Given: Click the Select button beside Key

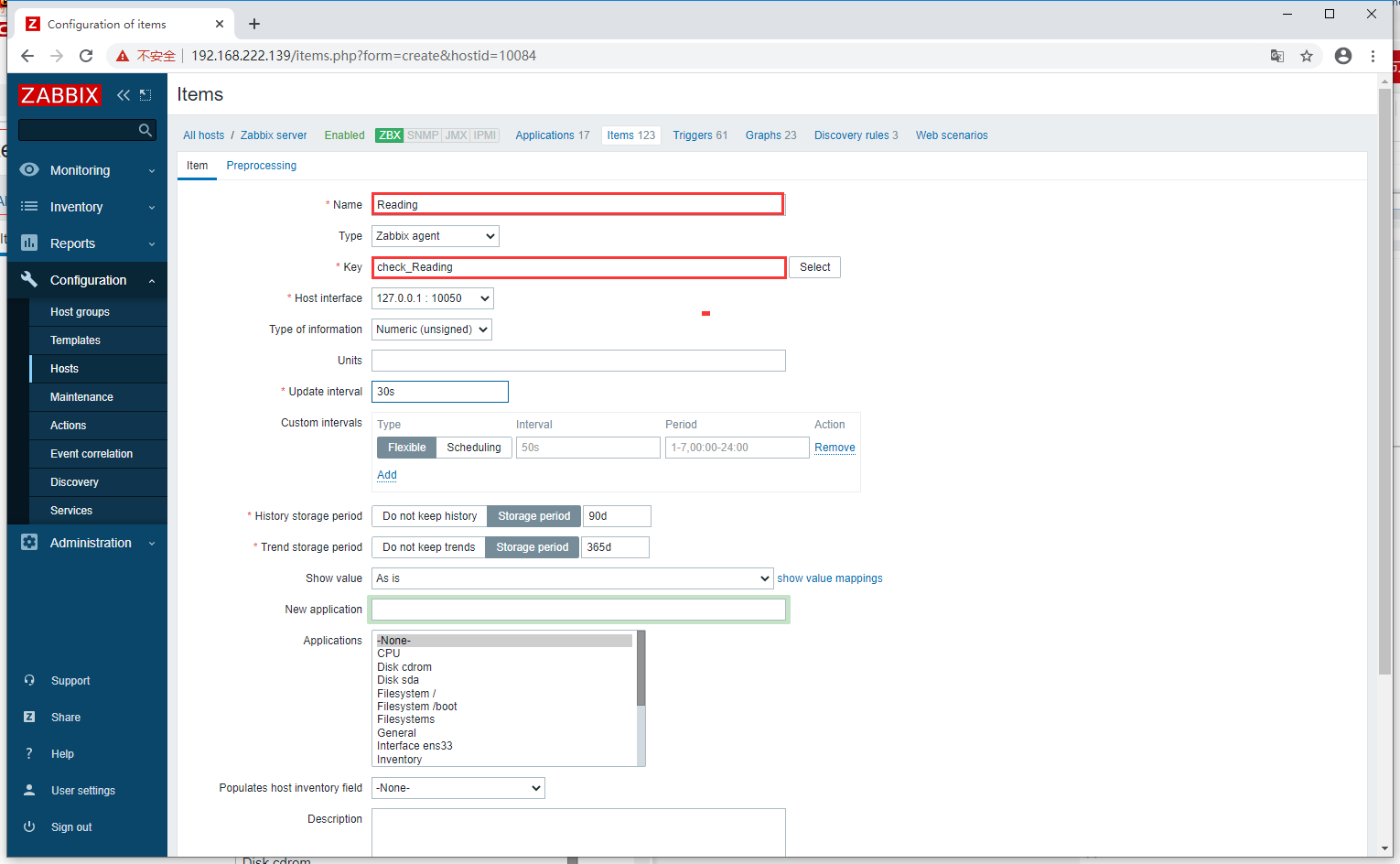Looking at the screenshot, I should [x=814, y=267].
